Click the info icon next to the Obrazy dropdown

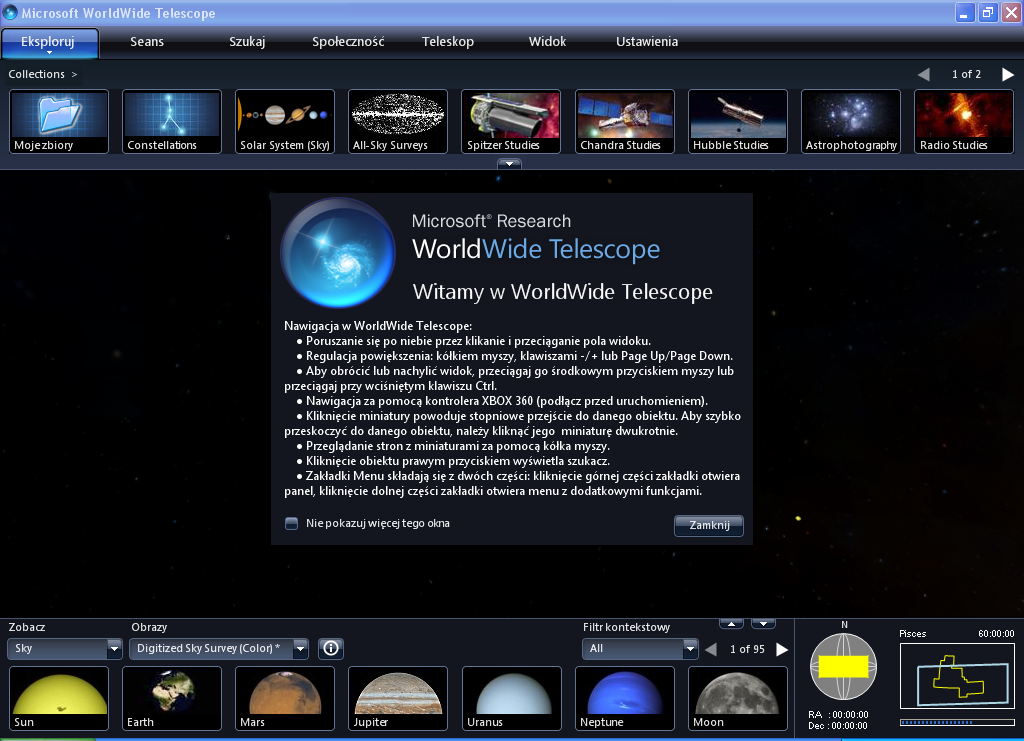tap(331, 649)
